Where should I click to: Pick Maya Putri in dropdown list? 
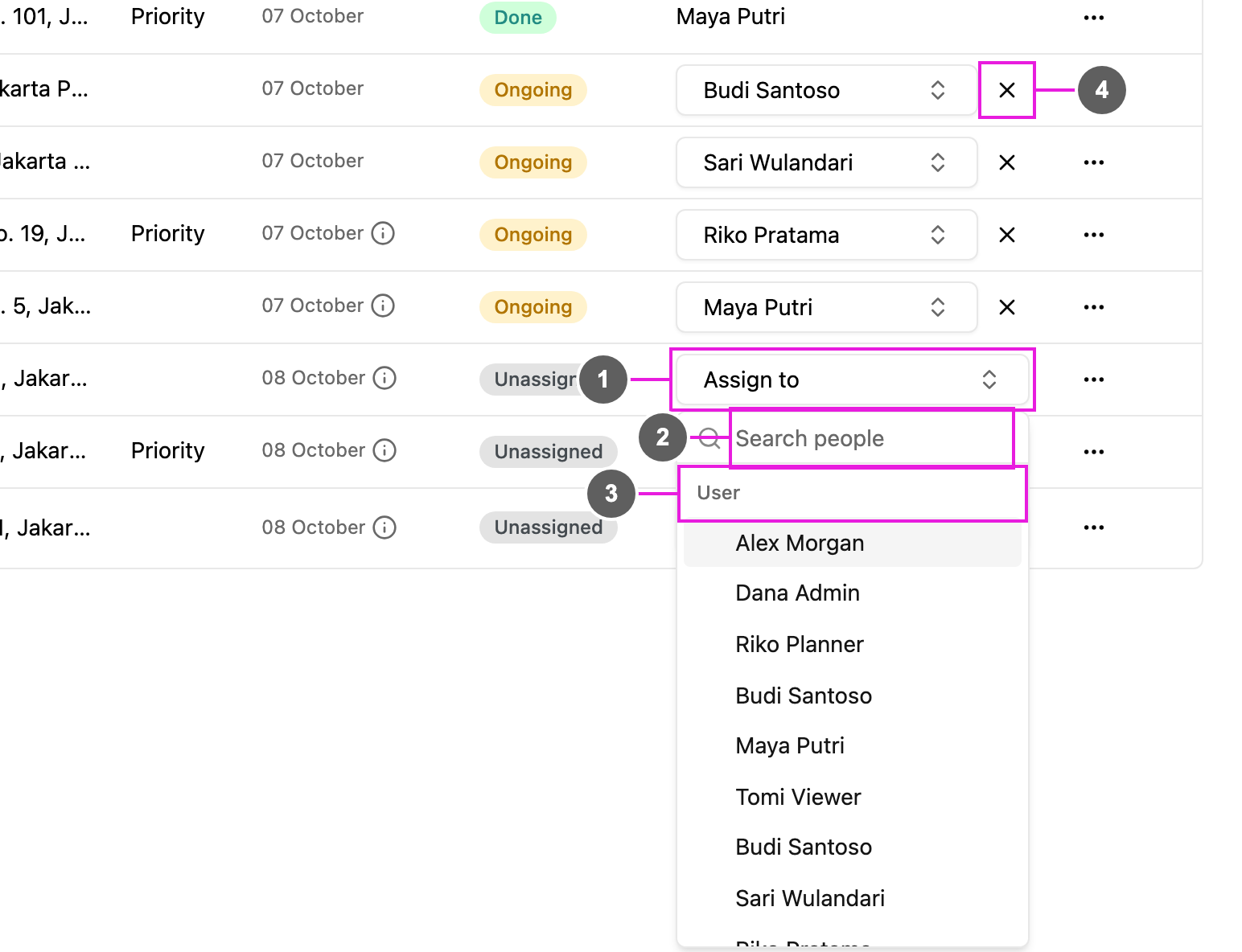click(x=852, y=746)
